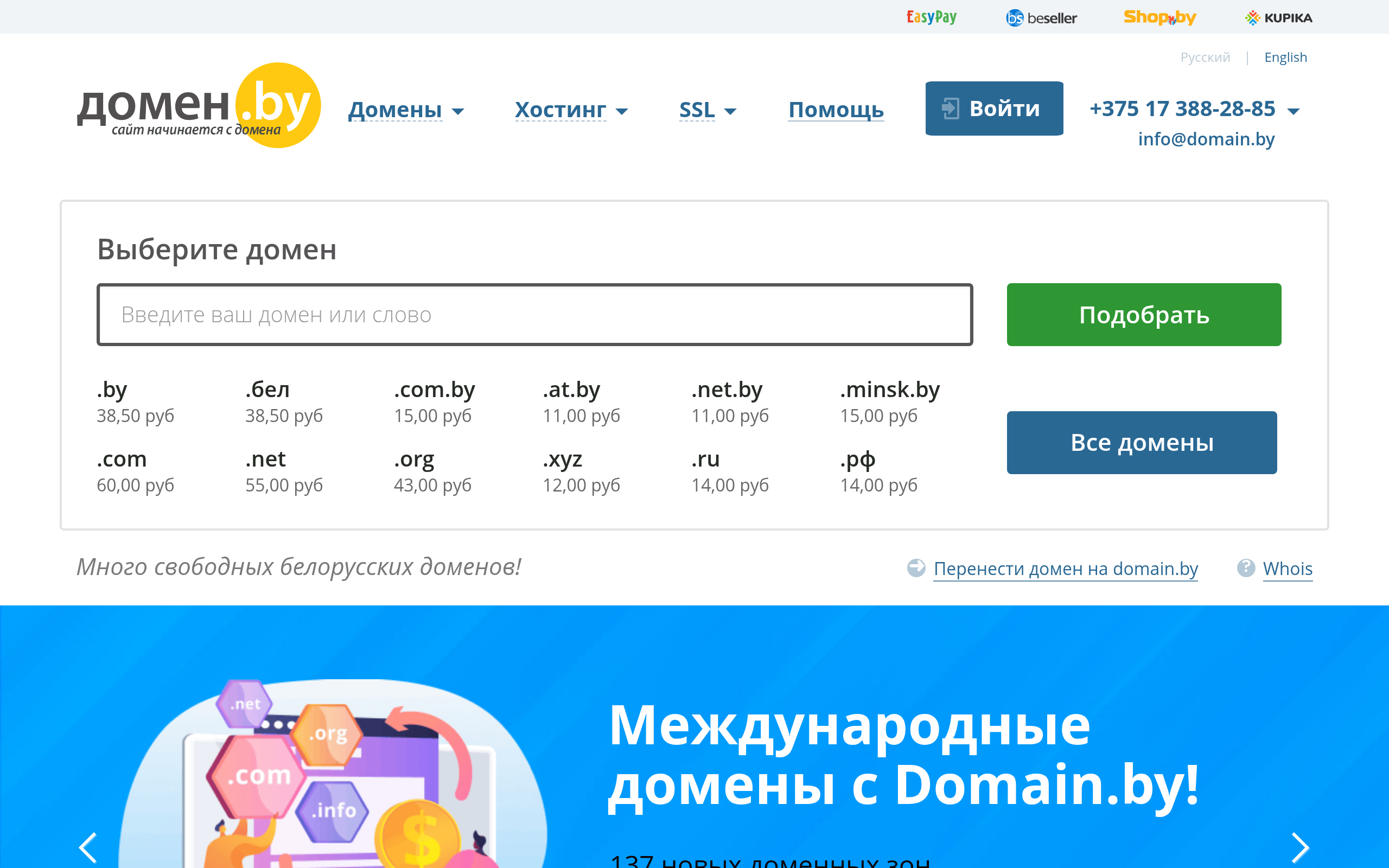Image resolution: width=1389 pixels, height=868 pixels.
Task: Open the Whois link
Action: point(1288,569)
